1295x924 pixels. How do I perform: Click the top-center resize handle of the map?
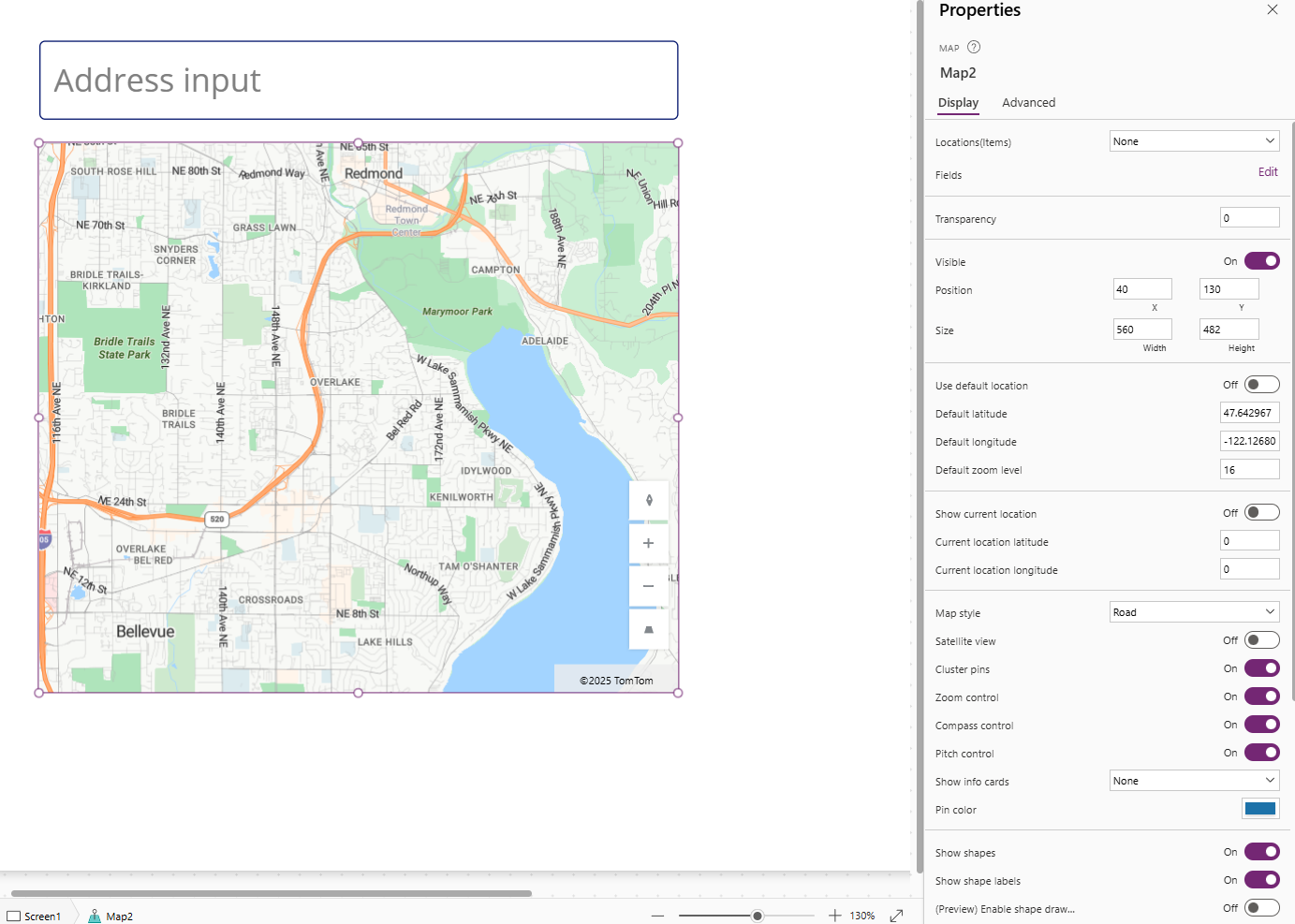[x=359, y=143]
